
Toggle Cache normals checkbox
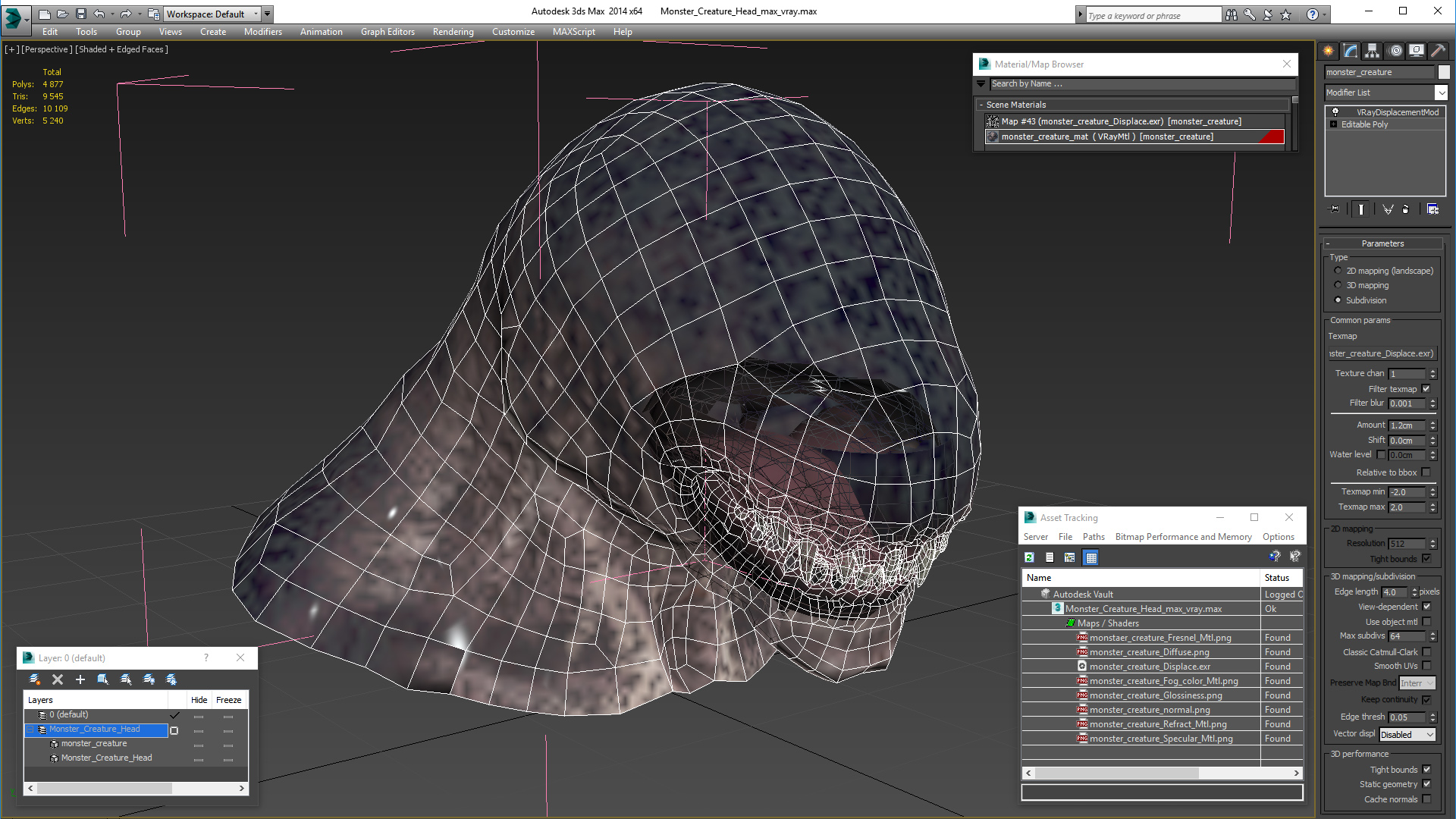[x=1426, y=799]
